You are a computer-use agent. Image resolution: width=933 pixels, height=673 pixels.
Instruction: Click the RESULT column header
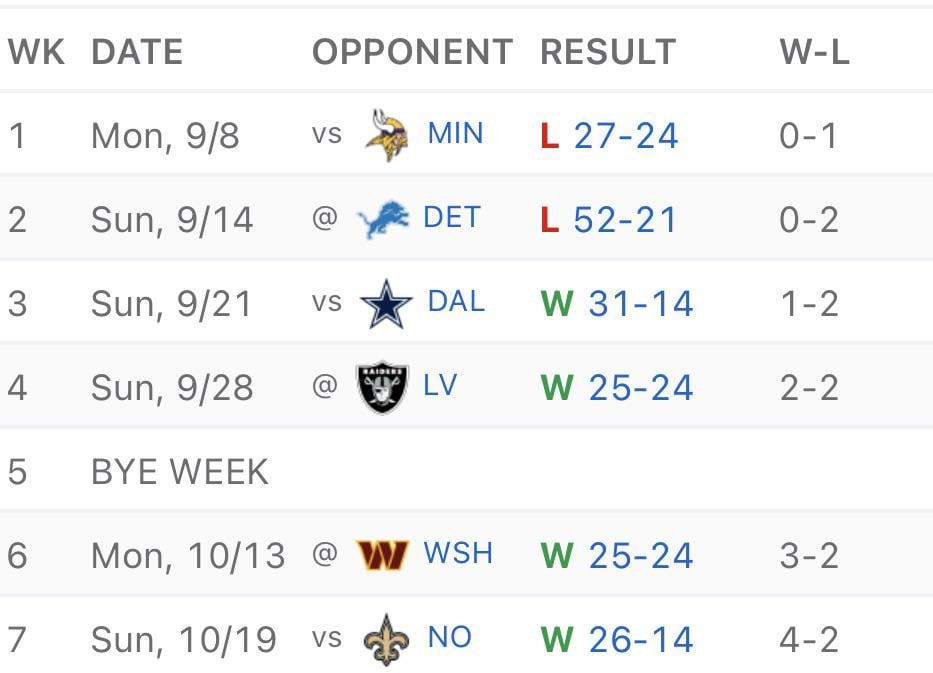(607, 51)
